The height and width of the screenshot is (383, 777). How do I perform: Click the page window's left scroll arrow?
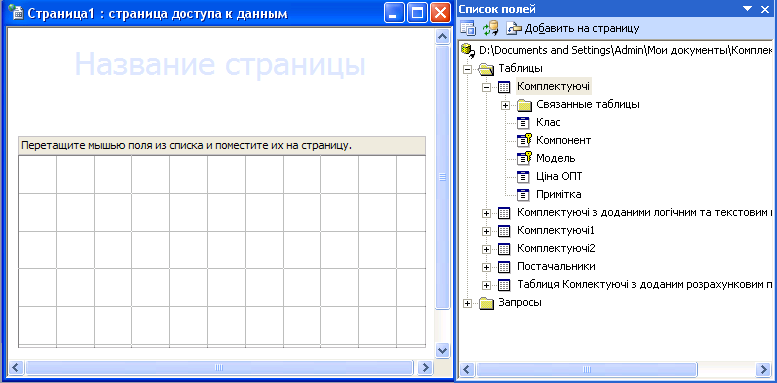[x=16, y=367]
